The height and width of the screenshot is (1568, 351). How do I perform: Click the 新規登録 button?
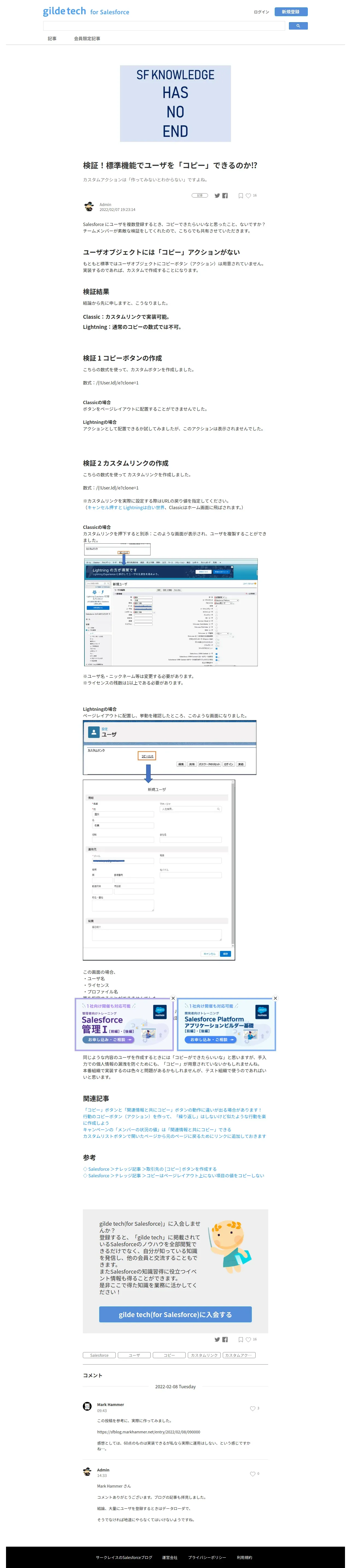coord(291,11)
